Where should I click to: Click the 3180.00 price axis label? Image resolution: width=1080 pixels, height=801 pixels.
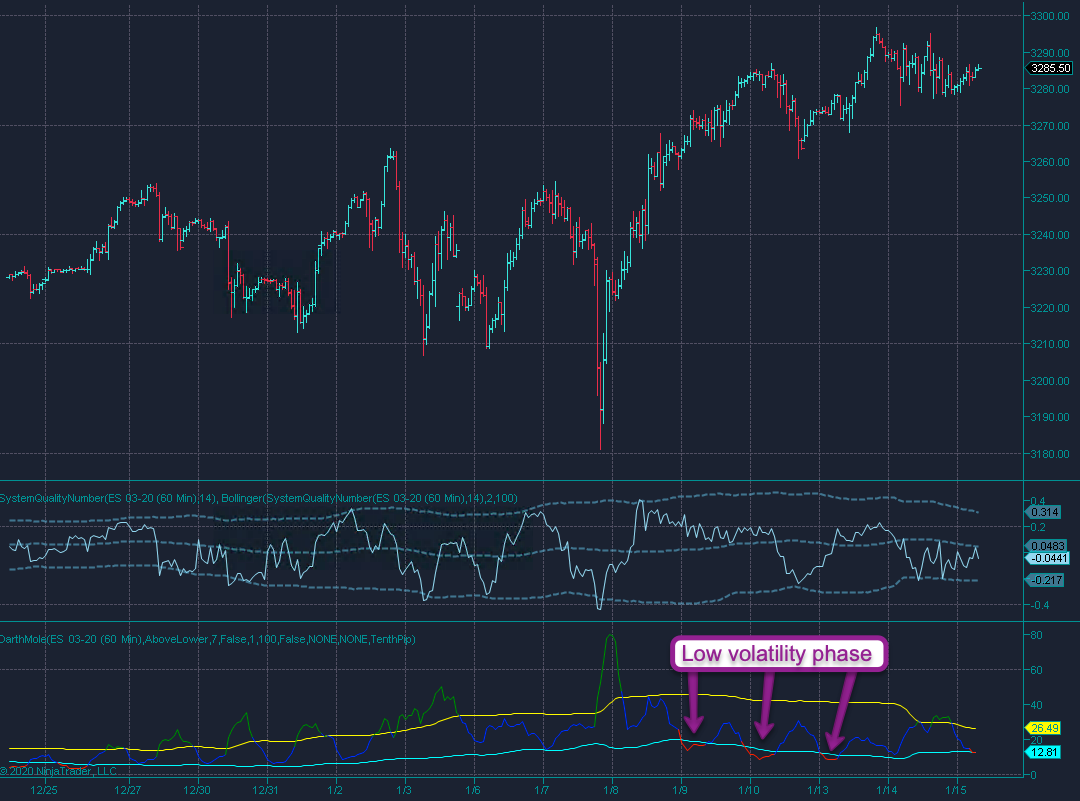coord(1051,454)
